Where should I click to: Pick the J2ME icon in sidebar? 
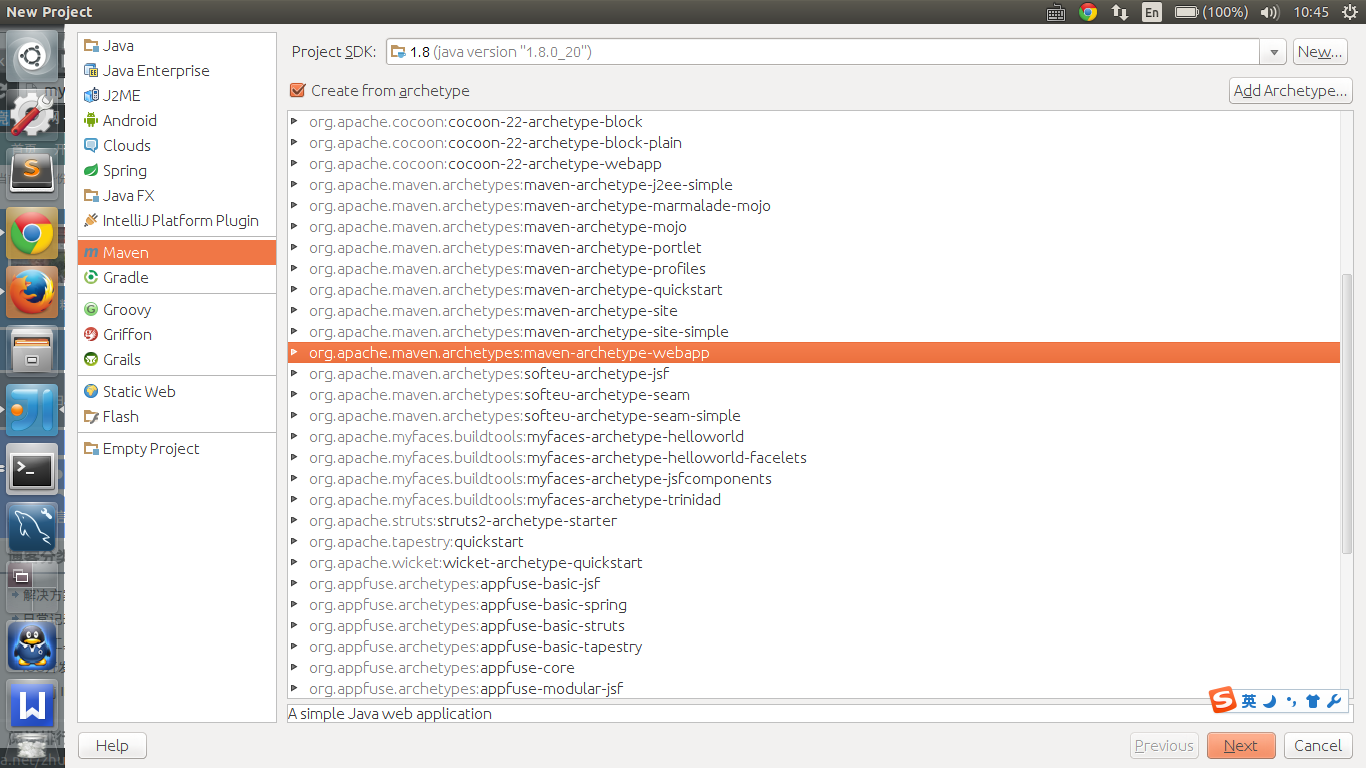click(x=92, y=96)
